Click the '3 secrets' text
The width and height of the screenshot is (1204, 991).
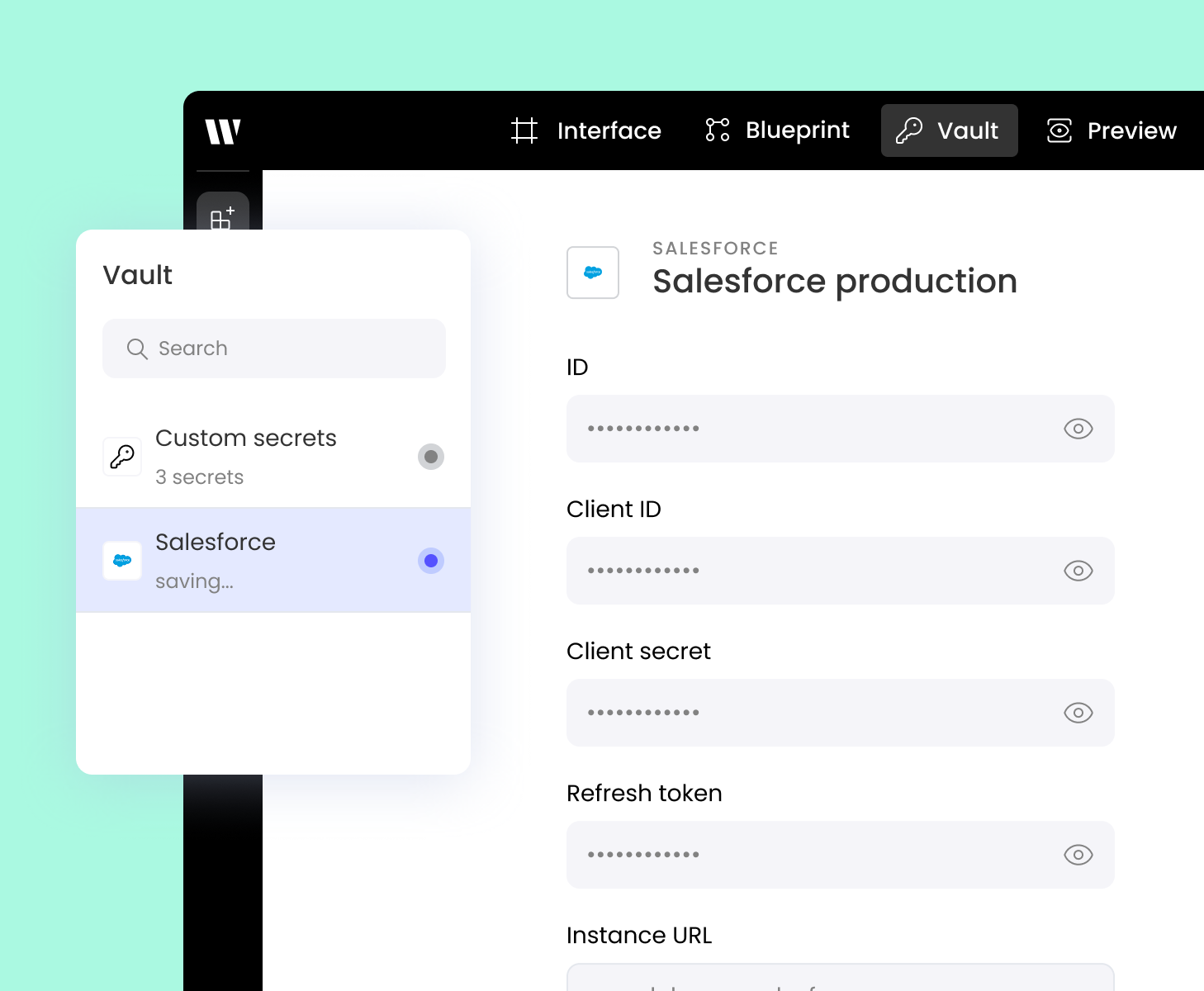tap(200, 477)
